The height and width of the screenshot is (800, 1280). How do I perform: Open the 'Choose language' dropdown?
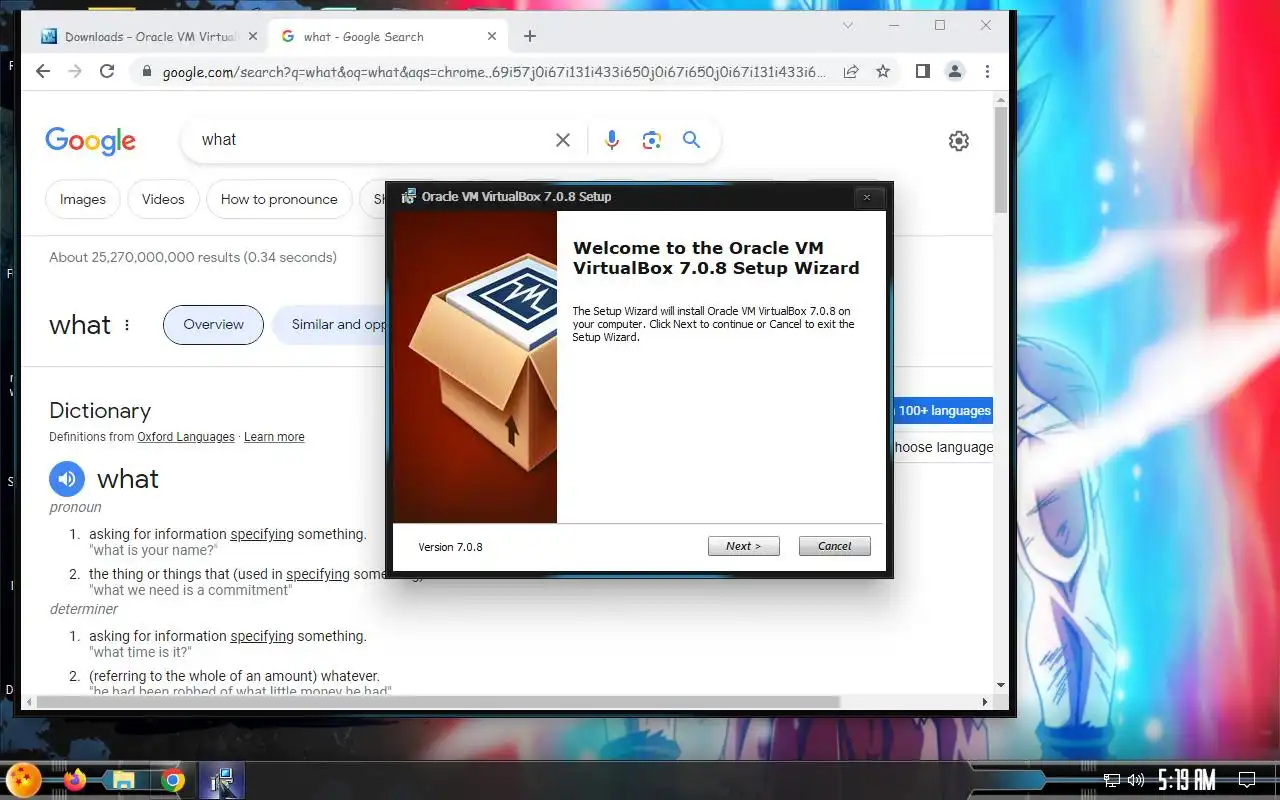pyautogui.click(x=943, y=447)
